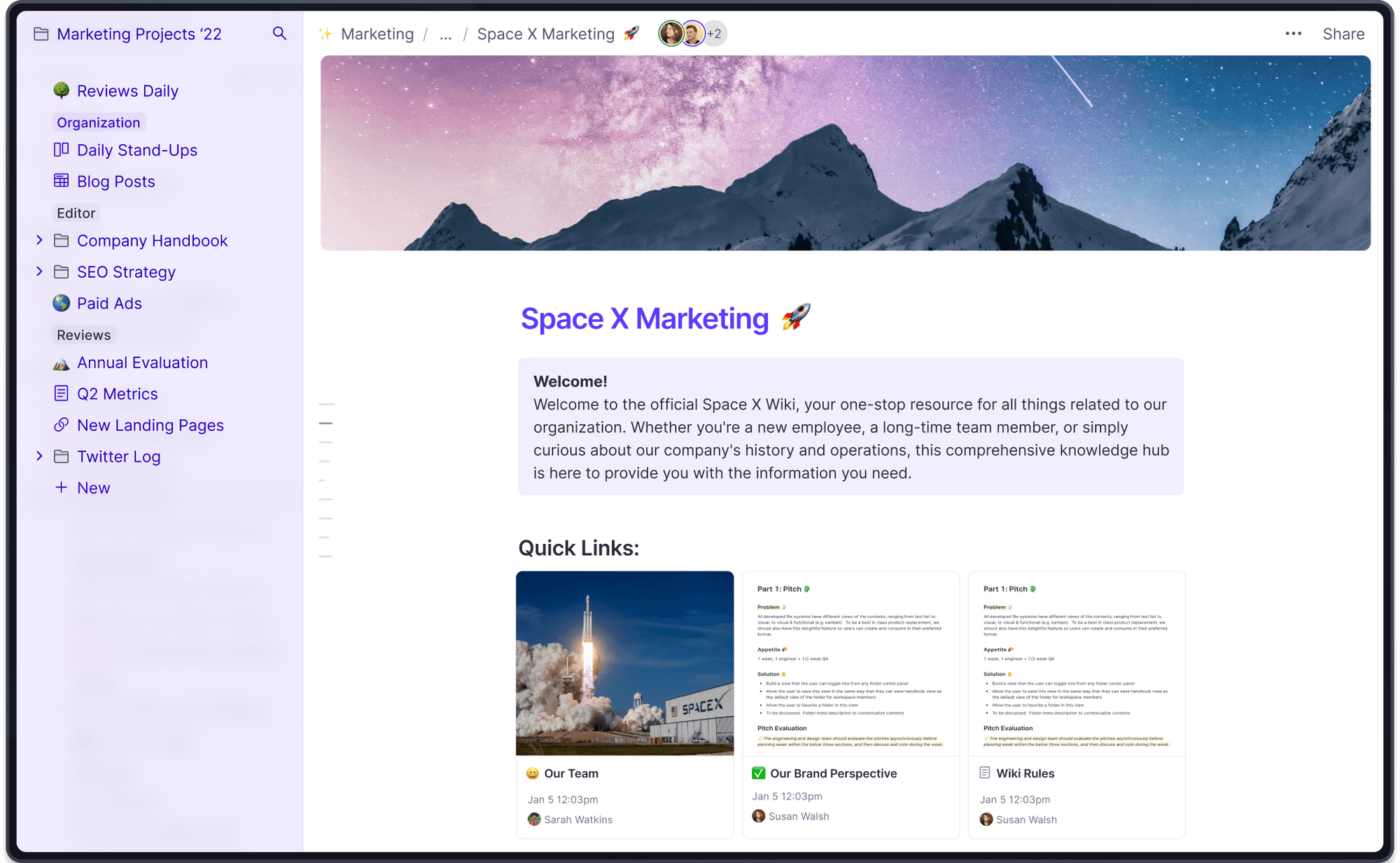The height and width of the screenshot is (863, 1400).
Task: Click the tree emoji next to Reviews Daily
Action: tap(61, 90)
